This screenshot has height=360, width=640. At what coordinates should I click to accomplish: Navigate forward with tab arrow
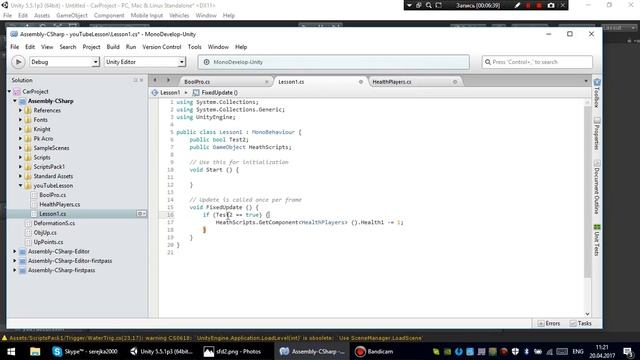(x=168, y=80)
